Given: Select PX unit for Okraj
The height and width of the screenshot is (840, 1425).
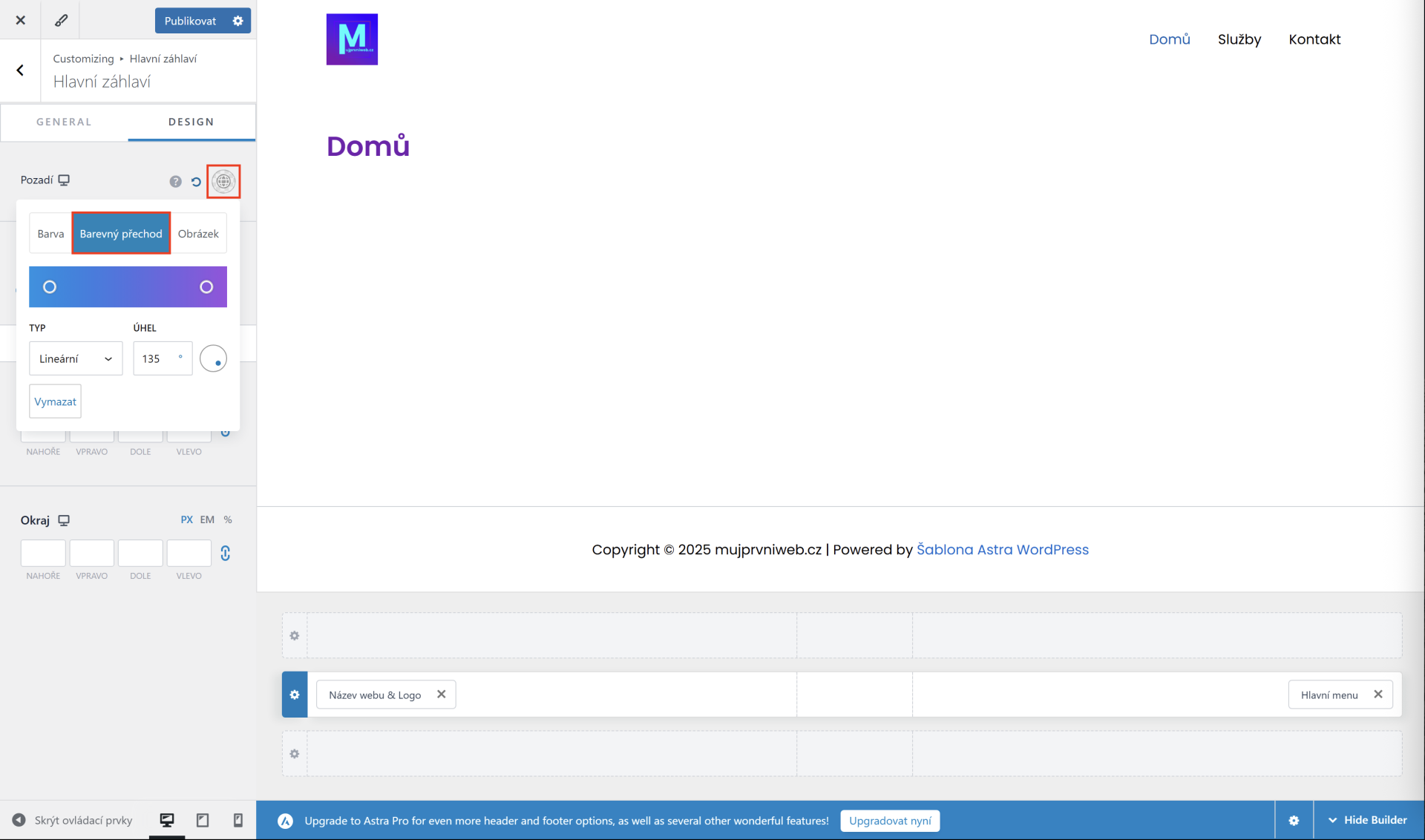Looking at the screenshot, I should tap(186, 520).
